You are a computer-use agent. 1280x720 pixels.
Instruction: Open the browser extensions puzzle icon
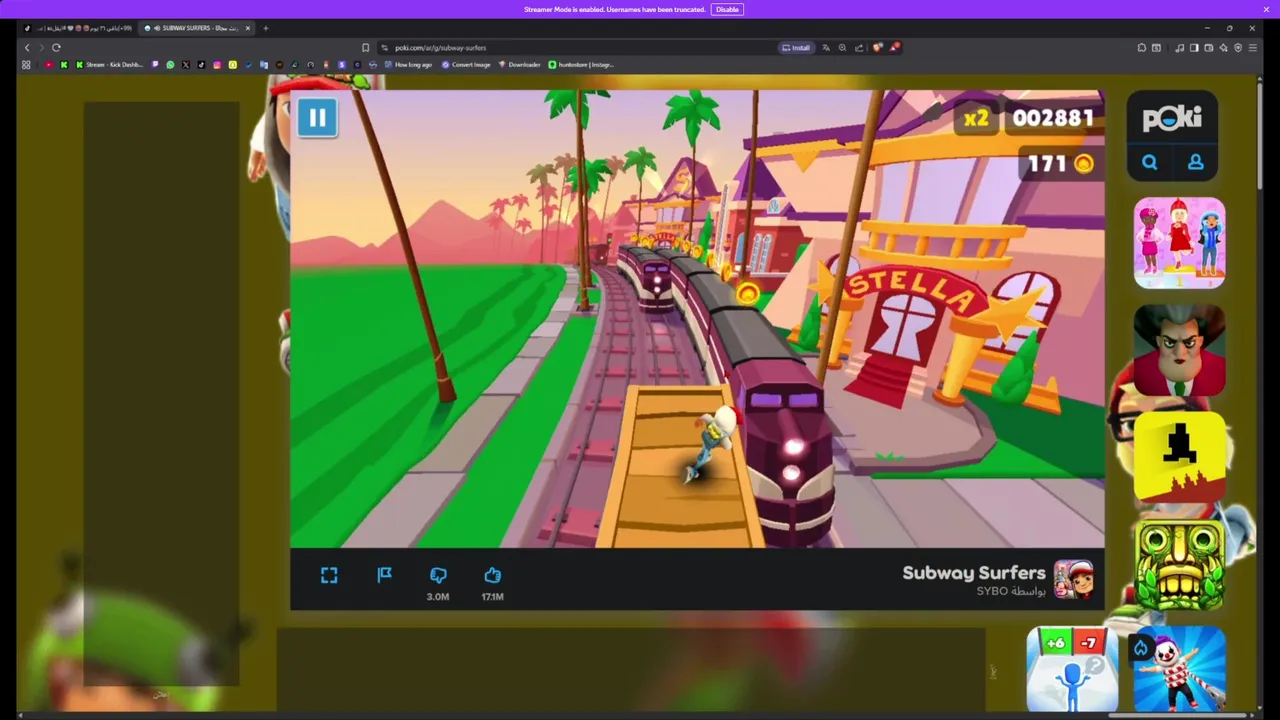tap(1141, 47)
